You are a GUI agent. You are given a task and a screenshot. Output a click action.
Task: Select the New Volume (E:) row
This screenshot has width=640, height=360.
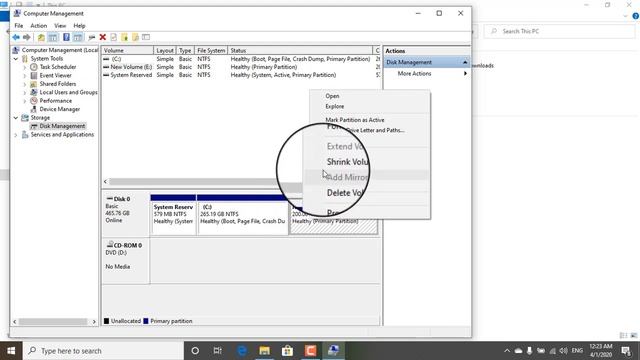(241, 67)
